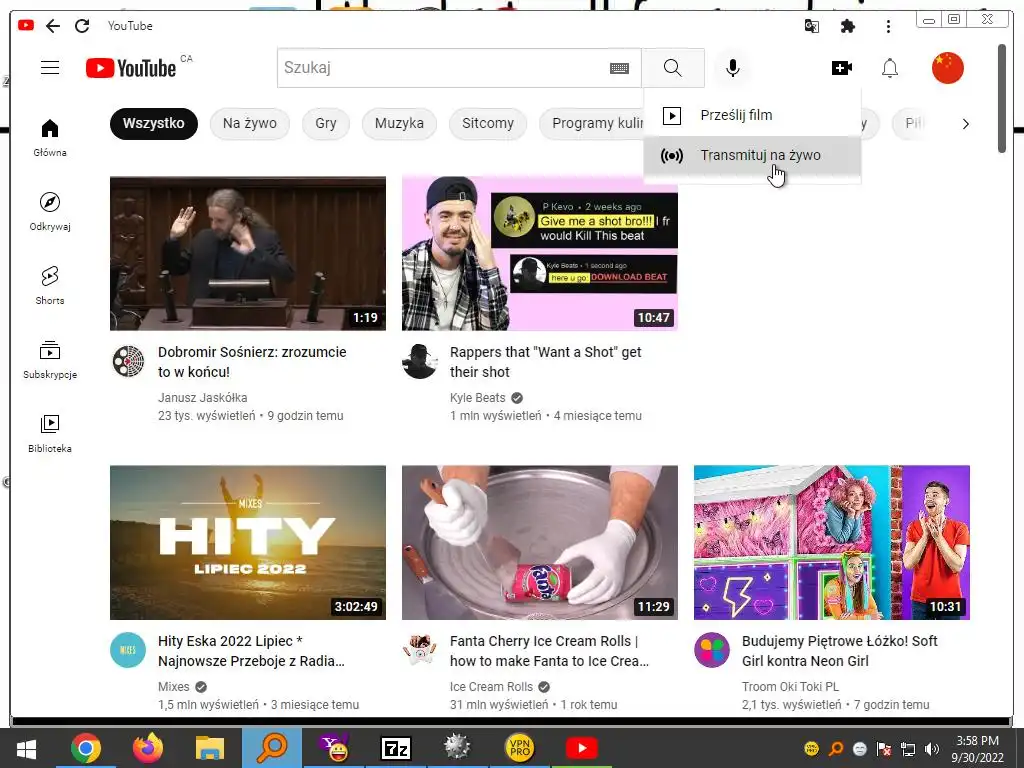Screen dimensions: 1024x768
Task: Select Prześlij film menu entry
Action: [752, 116]
